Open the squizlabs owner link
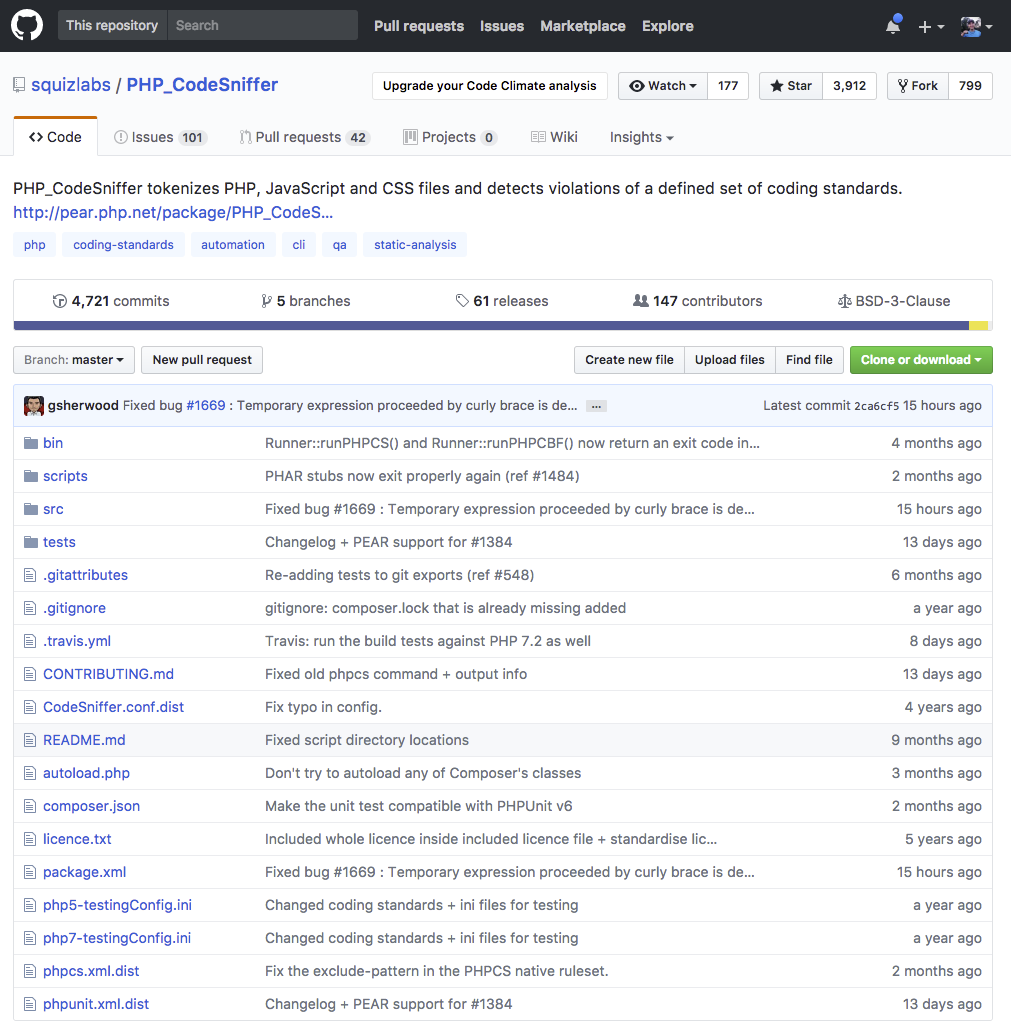The height and width of the screenshot is (1030, 1011). click(71, 85)
